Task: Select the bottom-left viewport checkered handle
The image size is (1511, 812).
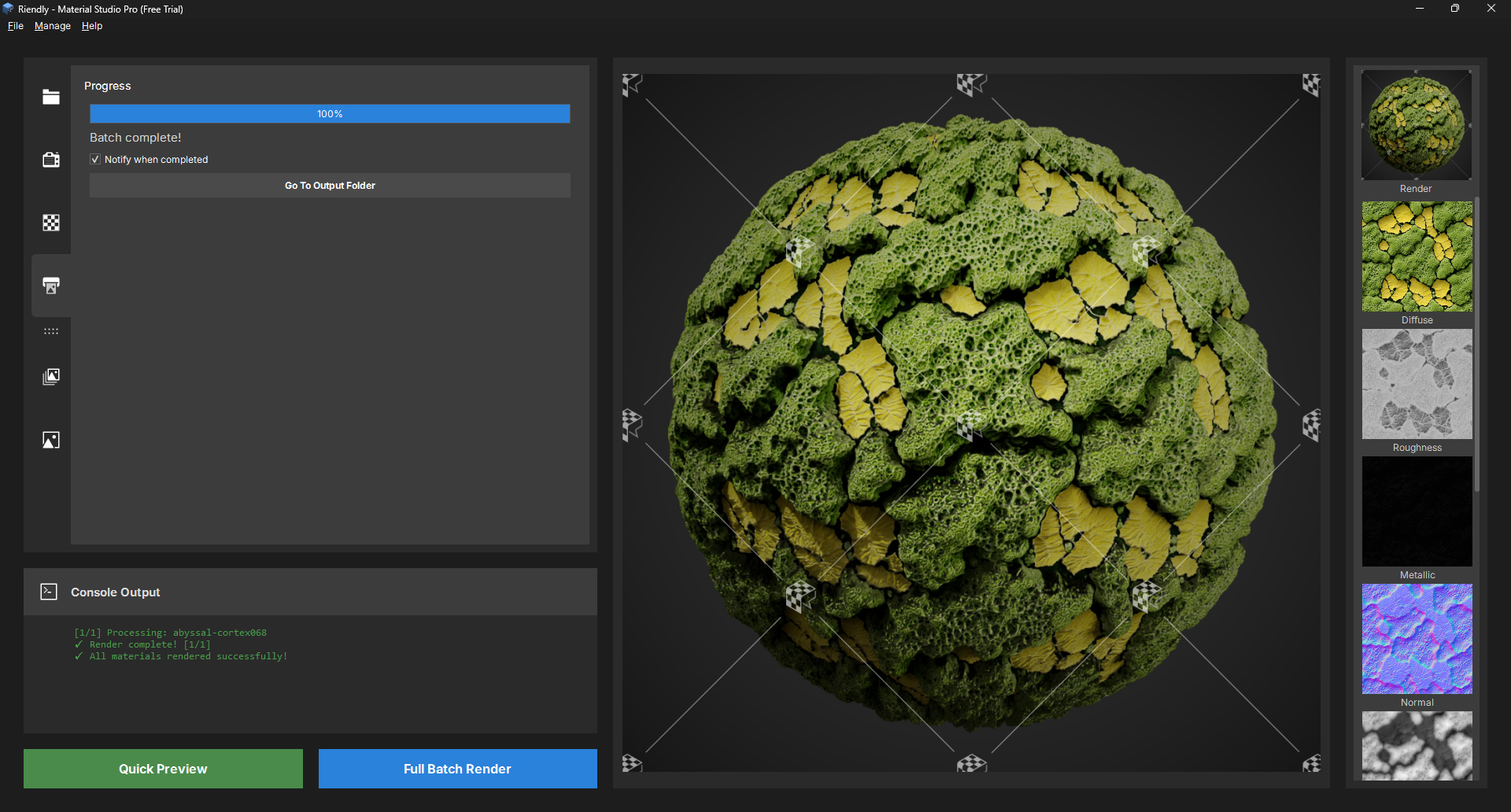Action: click(632, 762)
